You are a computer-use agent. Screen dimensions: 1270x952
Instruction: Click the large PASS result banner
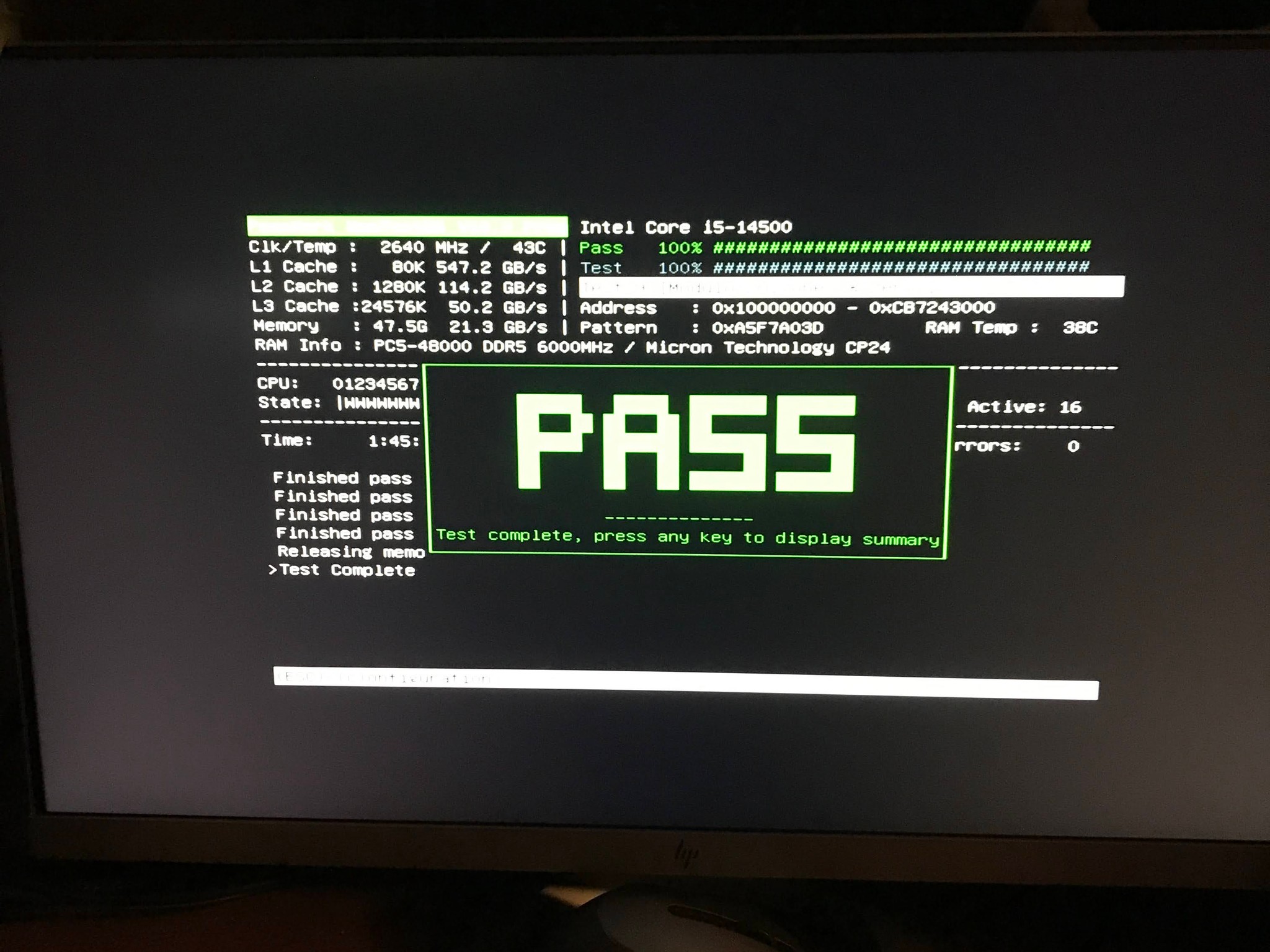[x=686, y=443]
